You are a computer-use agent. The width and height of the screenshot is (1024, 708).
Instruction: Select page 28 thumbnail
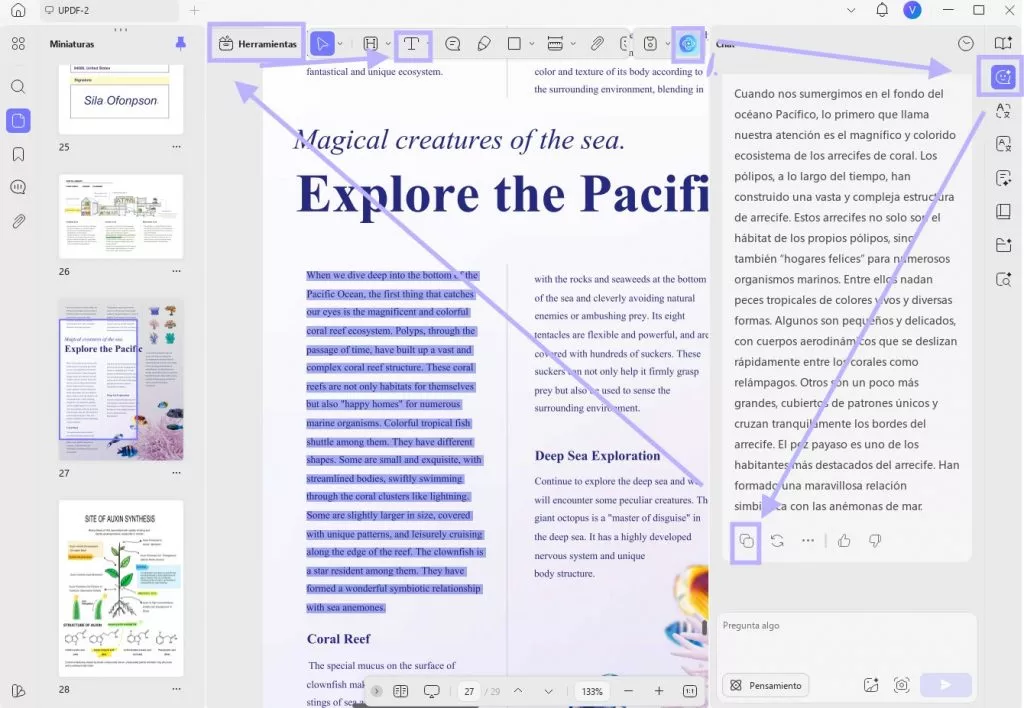pyautogui.click(x=121, y=588)
